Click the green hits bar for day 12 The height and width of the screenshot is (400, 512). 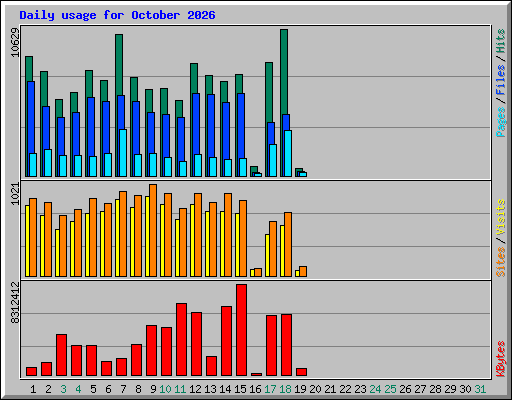pyautogui.click(x=194, y=78)
